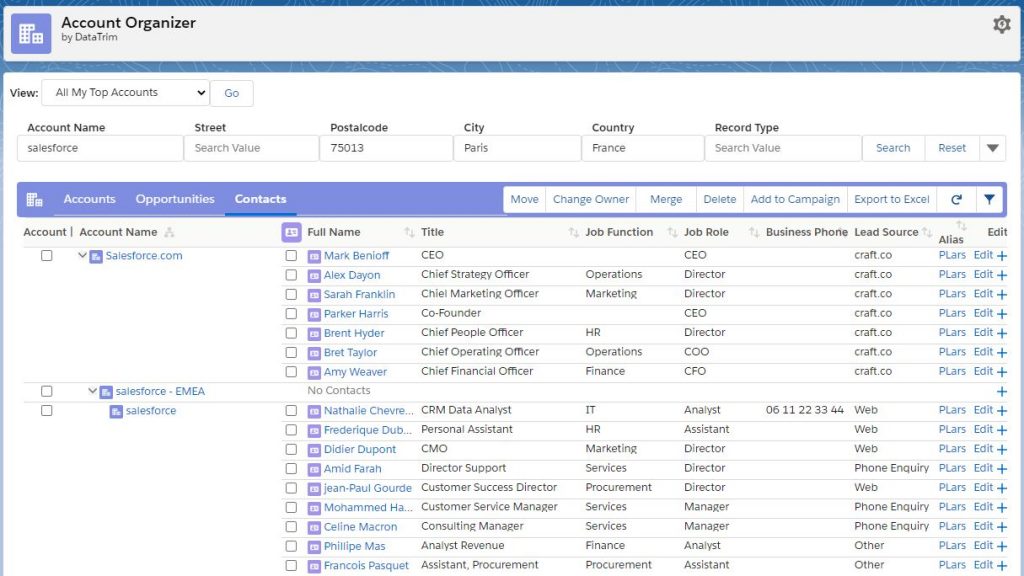Open the Mark Benioff contact link
This screenshot has height=576, width=1024.
tap(357, 256)
